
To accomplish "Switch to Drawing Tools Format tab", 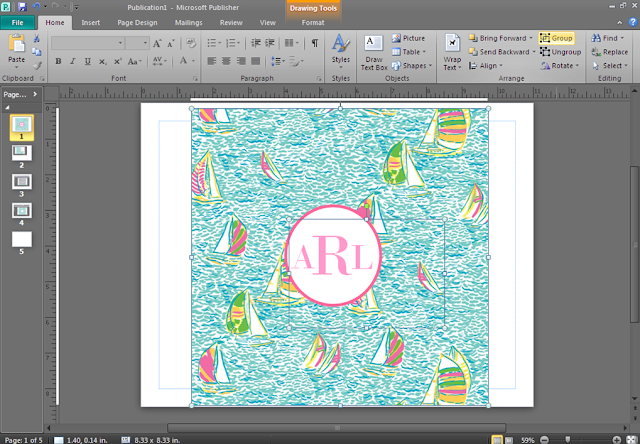I will coord(313,22).
